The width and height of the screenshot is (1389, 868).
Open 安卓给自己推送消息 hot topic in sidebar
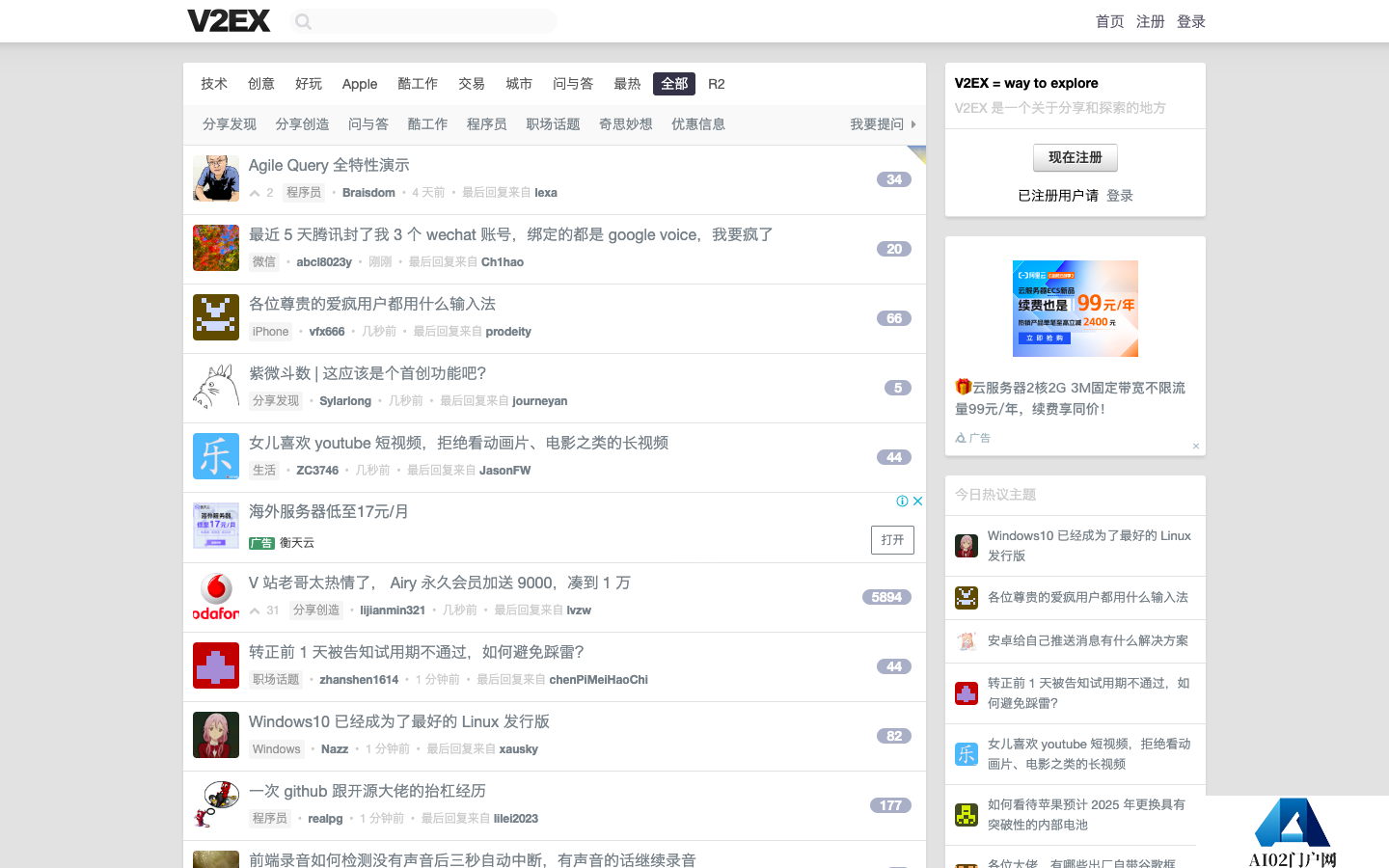[x=1088, y=640]
